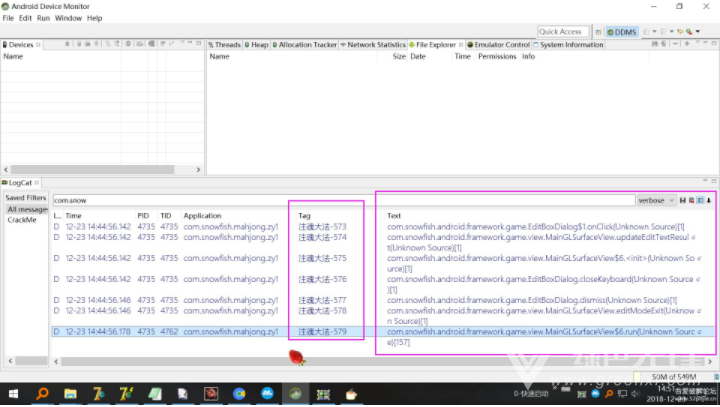Click the 50M of 549M heap status indicator
720x407 pixels.
pos(674,377)
